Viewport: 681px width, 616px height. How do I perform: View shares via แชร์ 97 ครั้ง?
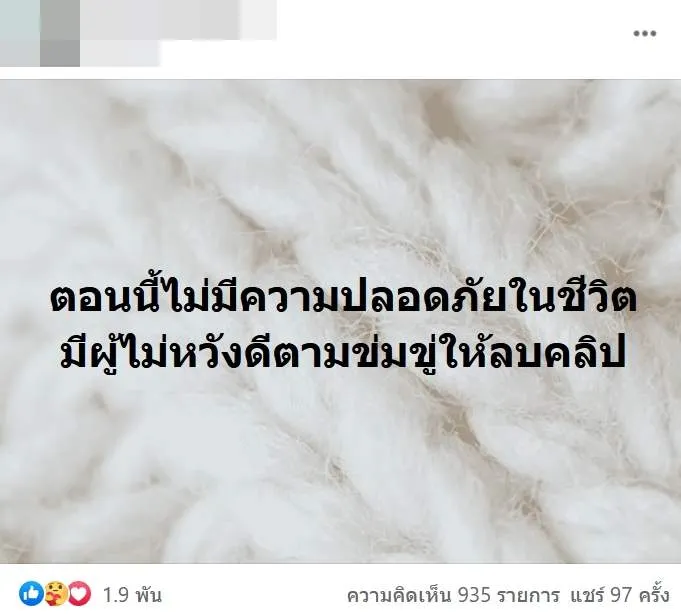[620, 595]
